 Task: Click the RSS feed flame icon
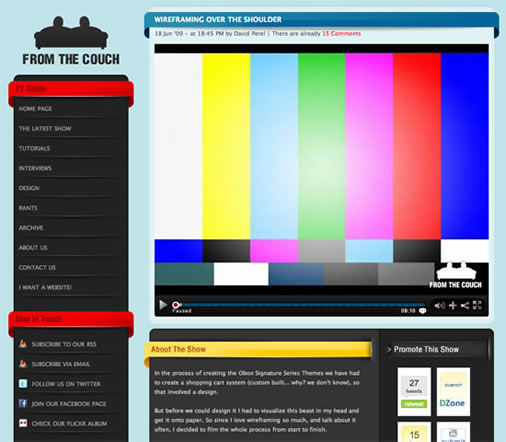[x=23, y=344]
